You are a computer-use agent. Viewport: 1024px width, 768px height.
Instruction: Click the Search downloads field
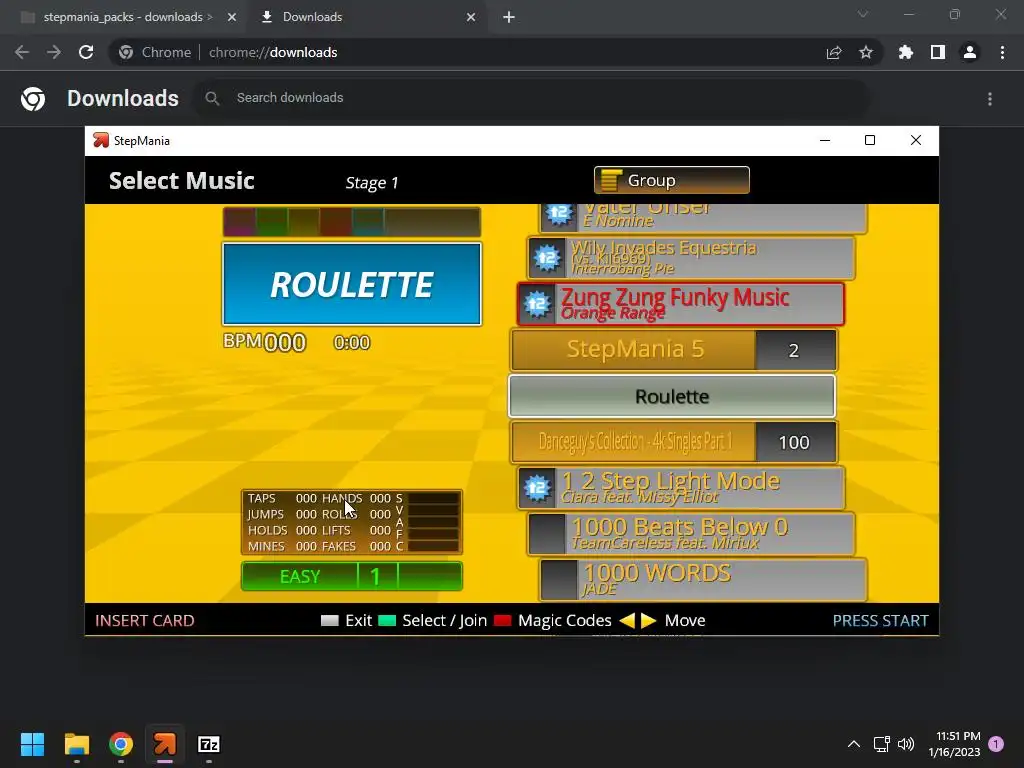click(x=532, y=98)
